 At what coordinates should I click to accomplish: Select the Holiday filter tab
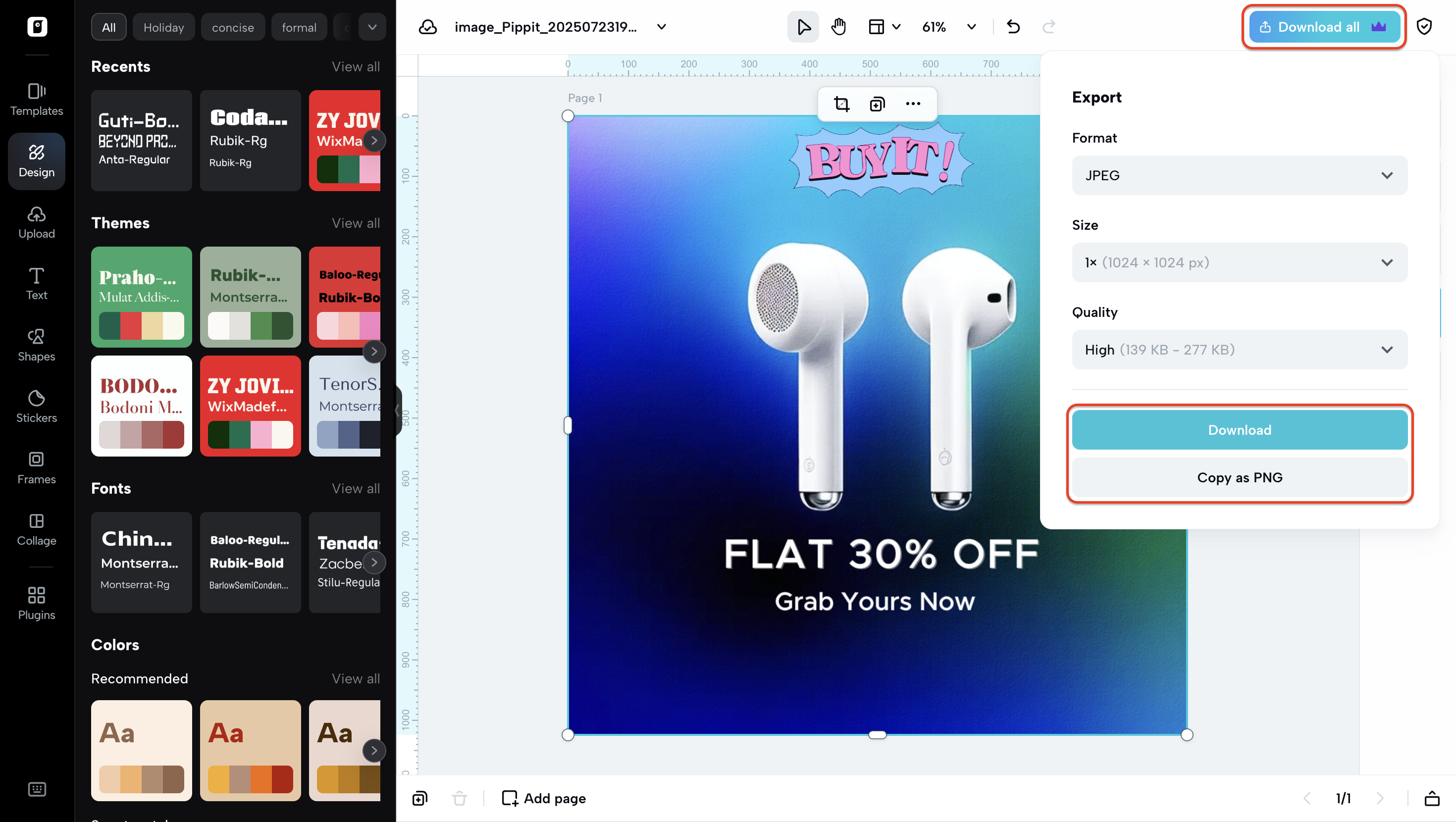tap(163, 27)
